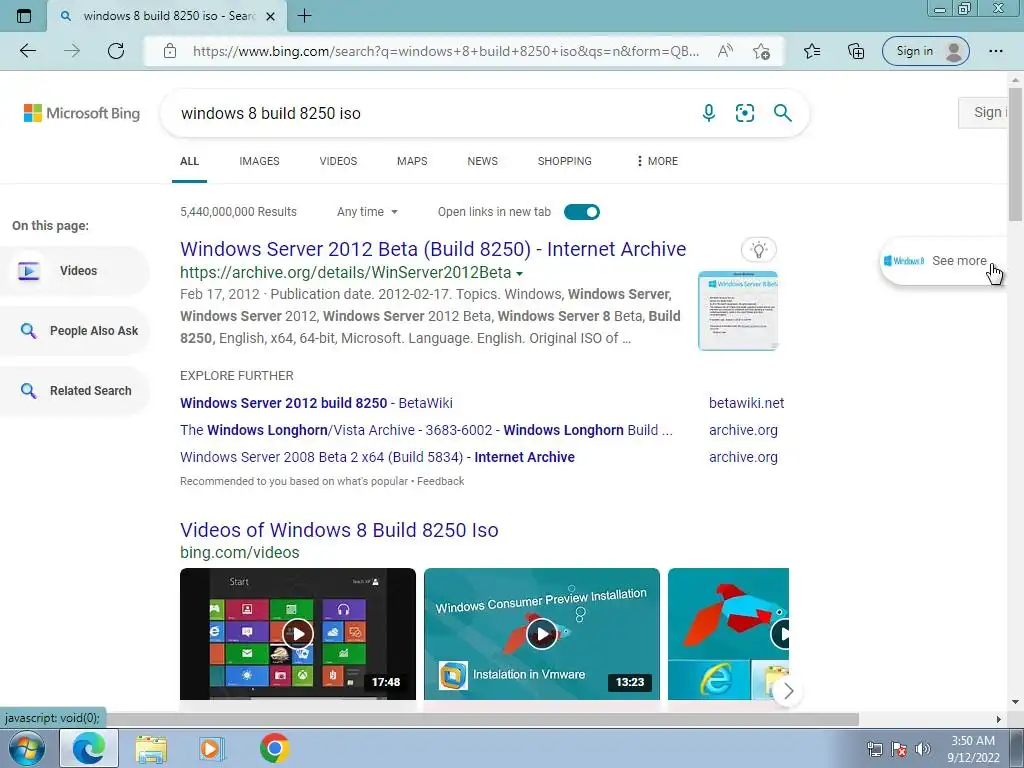The height and width of the screenshot is (768, 1024).
Task: Click the Bing search text box
Action: coord(431,113)
